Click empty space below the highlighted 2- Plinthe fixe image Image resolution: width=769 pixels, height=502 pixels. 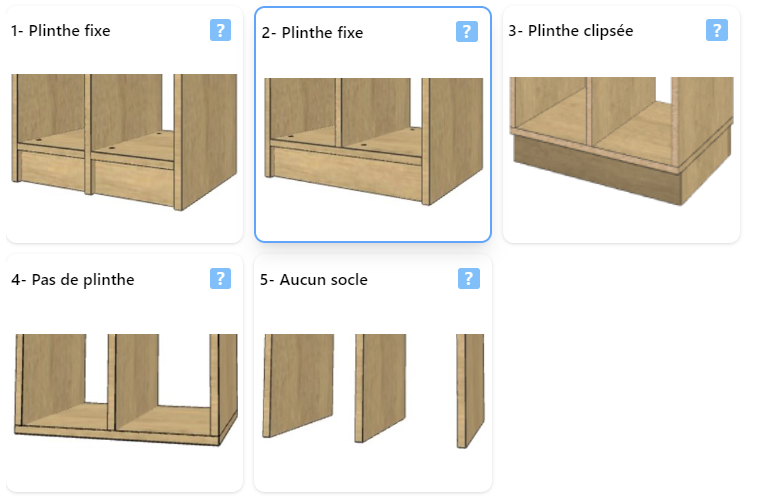[x=373, y=223]
